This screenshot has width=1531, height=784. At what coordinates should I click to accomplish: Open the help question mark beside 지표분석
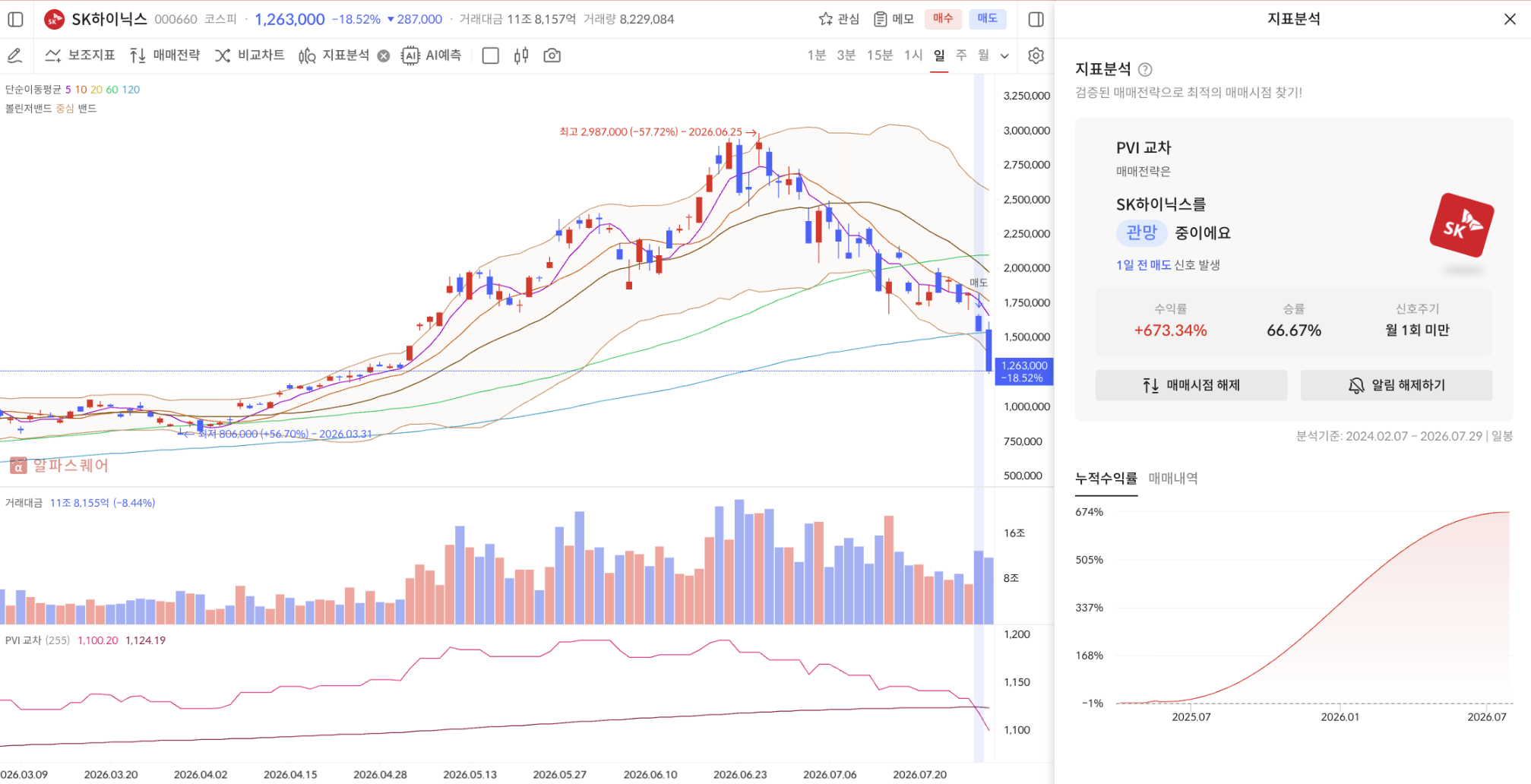click(x=1145, y=70)
